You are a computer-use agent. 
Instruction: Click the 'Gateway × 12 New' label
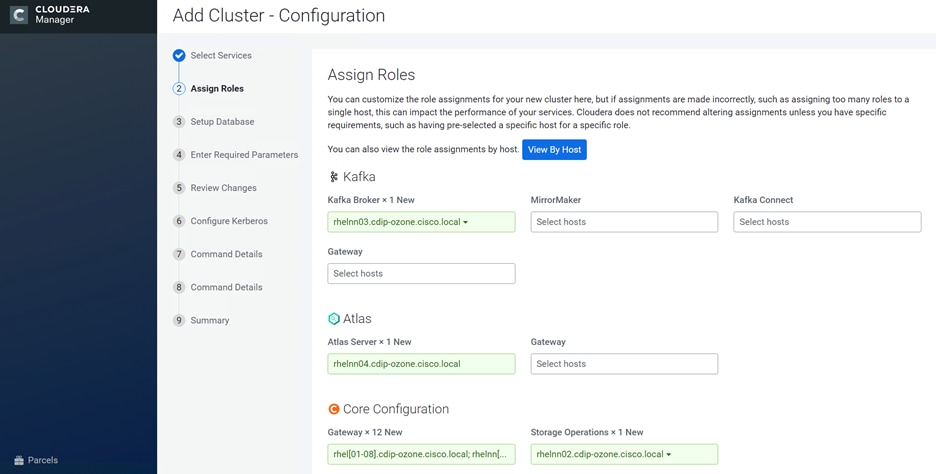click(x=365, y=432)
